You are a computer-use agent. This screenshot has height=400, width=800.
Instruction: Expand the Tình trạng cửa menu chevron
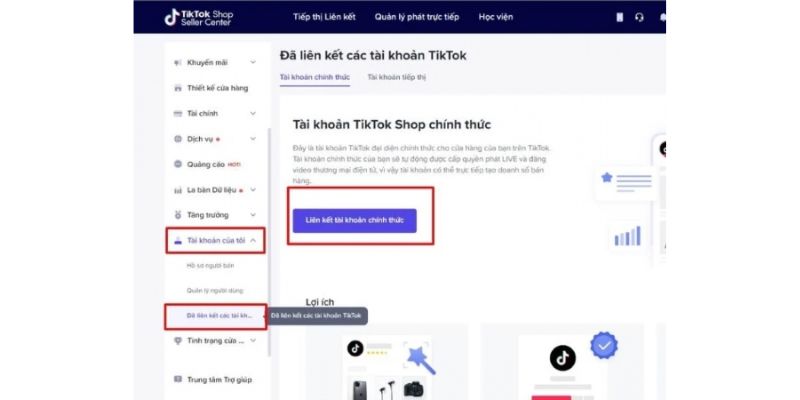tap(253, 341)
